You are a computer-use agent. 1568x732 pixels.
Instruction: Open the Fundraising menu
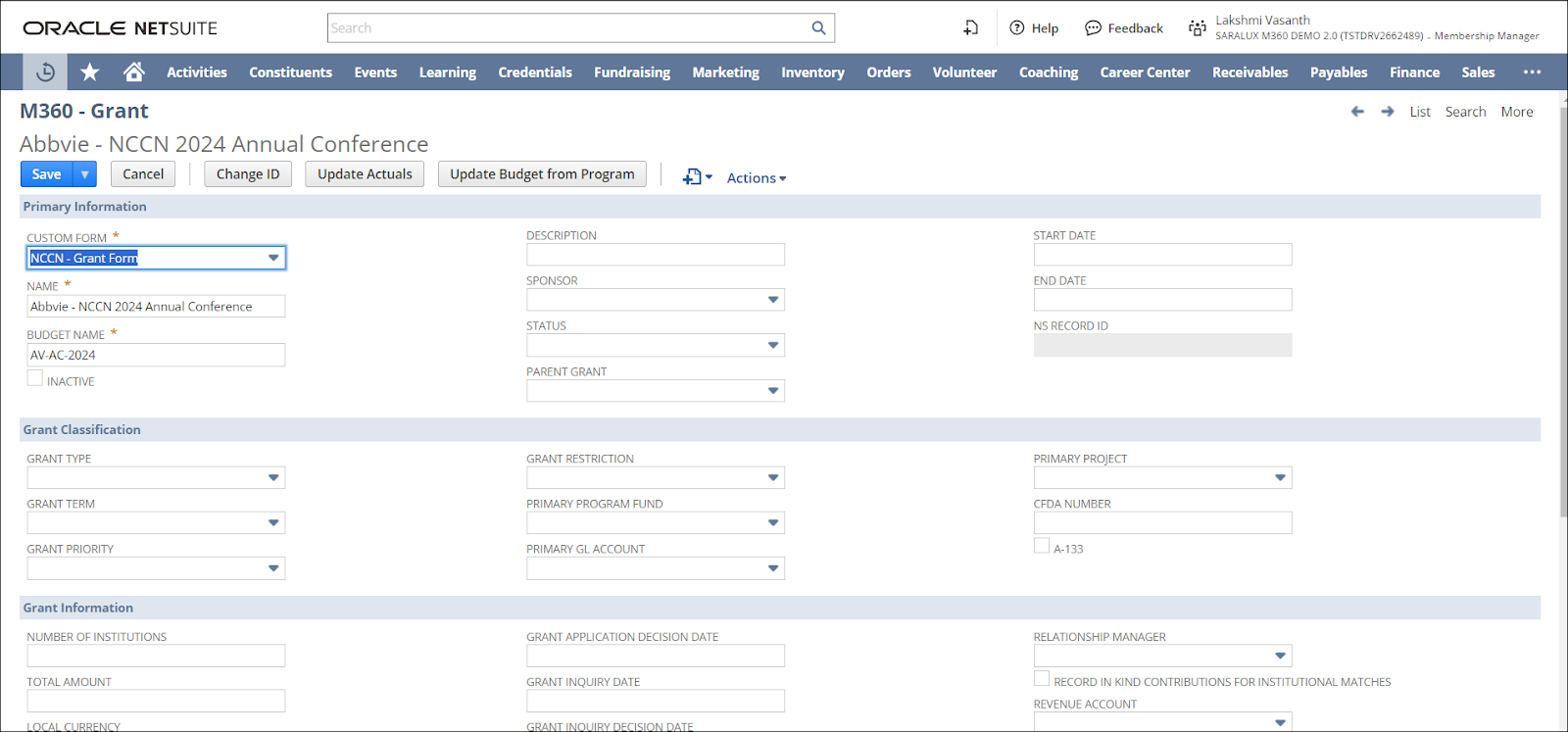click(x=632, y=73)
